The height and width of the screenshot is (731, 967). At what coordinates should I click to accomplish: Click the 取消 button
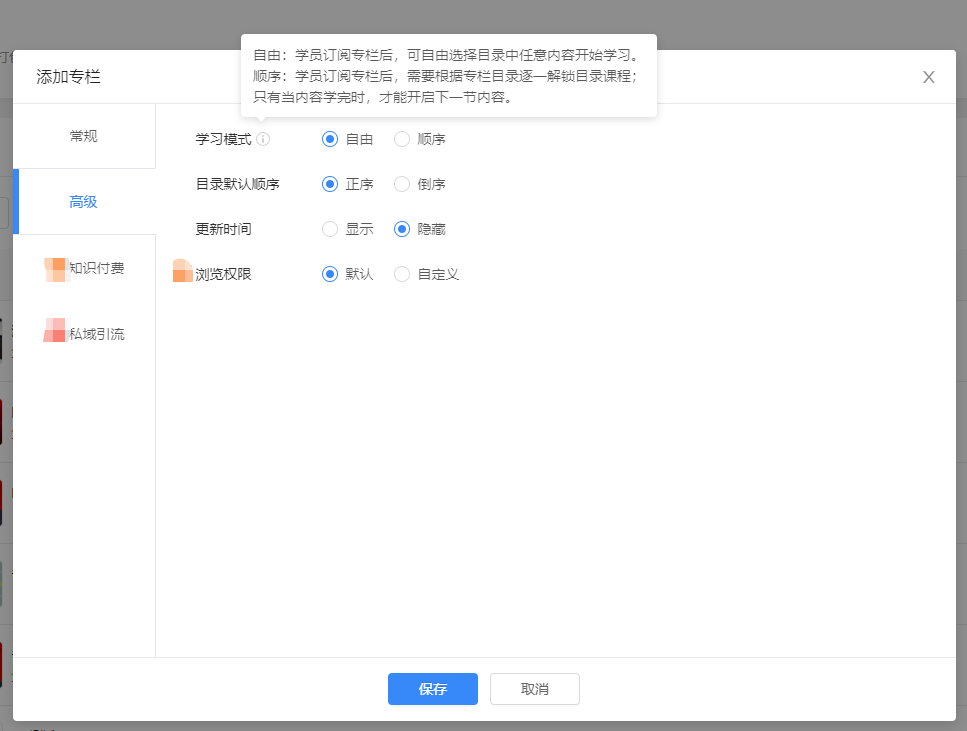535,689
